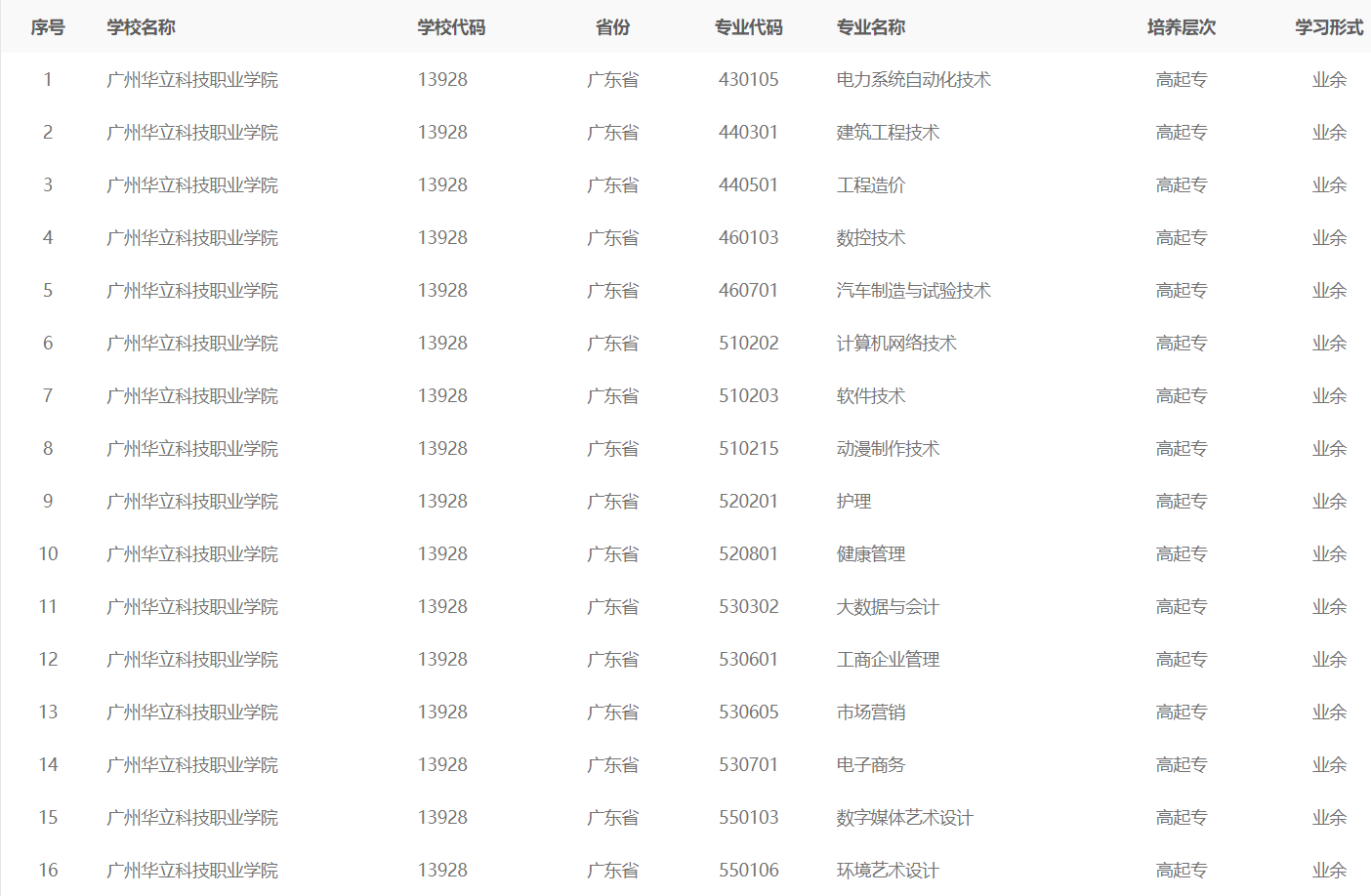Viewport: 1371px width, 896px height.
Task: Select major name 软件技术
Action: [x=871, y=396]
